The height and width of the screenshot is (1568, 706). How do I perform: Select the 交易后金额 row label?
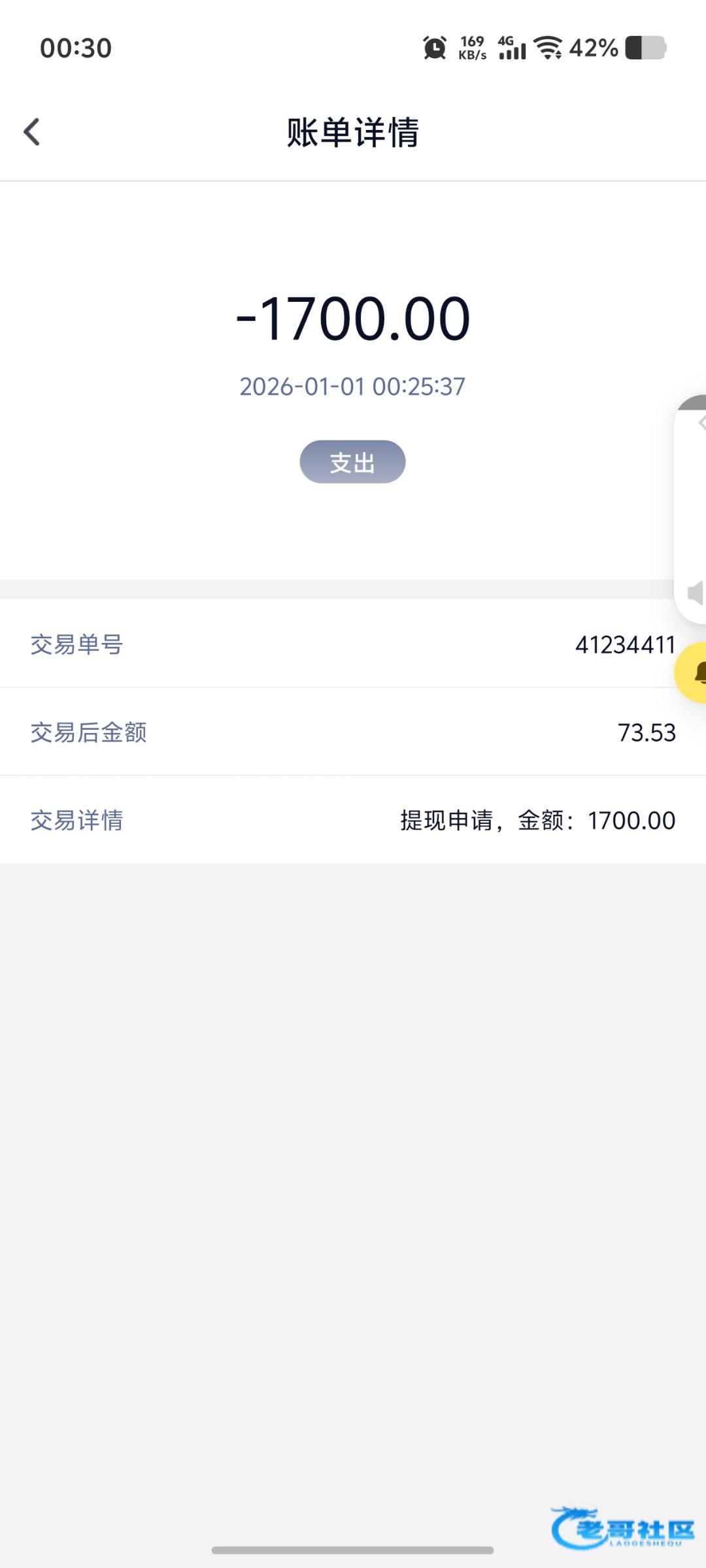[88, 732]
